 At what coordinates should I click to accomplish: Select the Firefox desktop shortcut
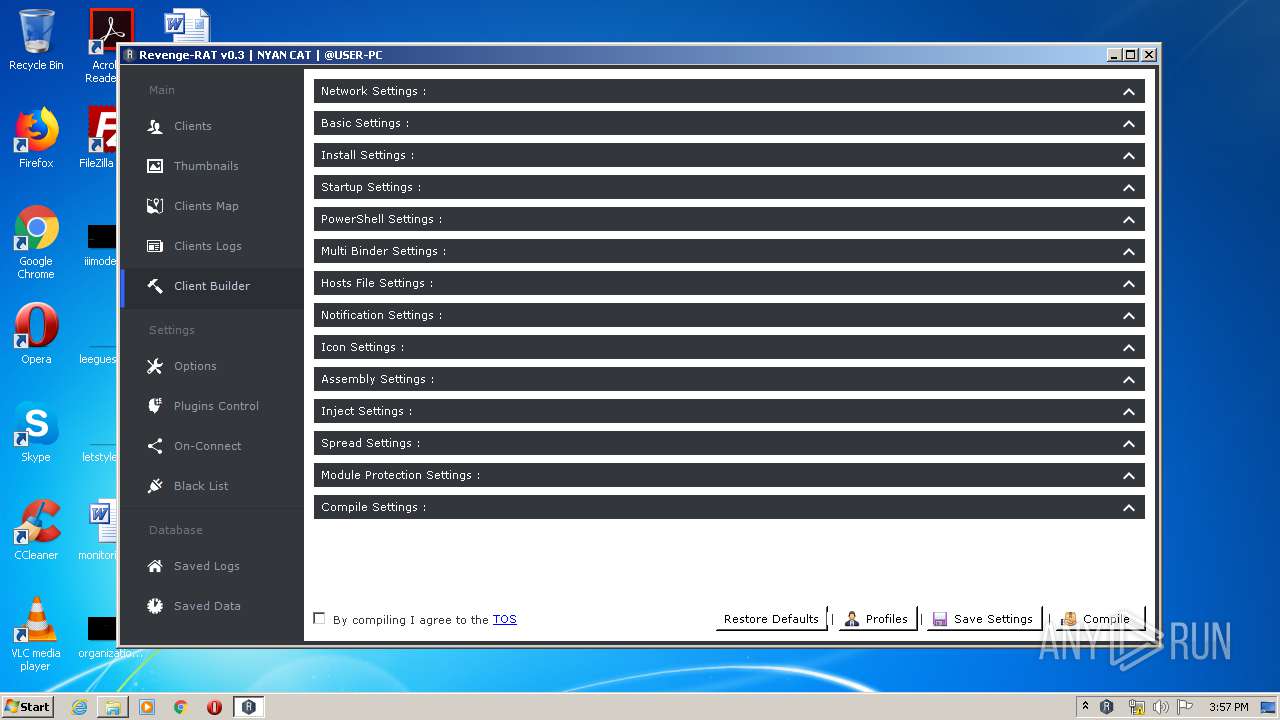(x=36, y=138)
